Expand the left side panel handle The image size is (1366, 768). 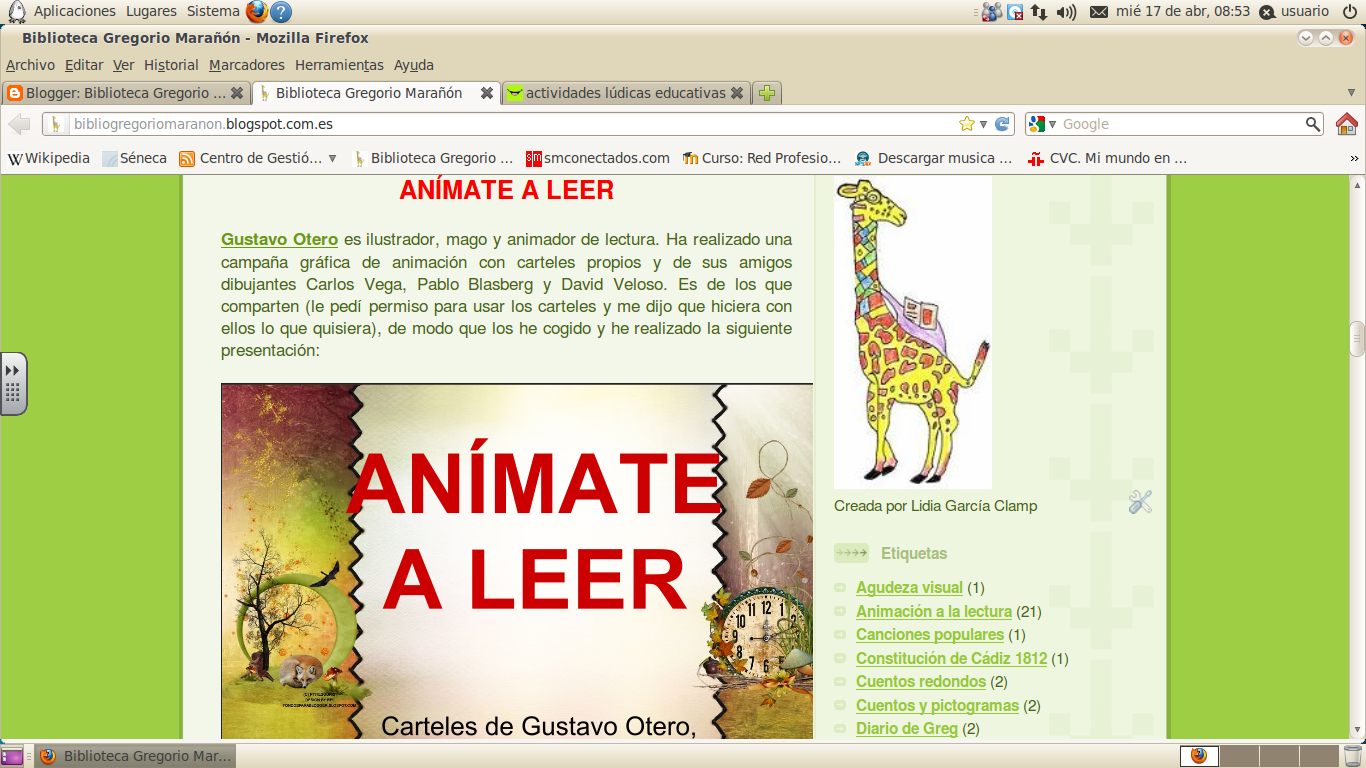click(x=13, y=383)
